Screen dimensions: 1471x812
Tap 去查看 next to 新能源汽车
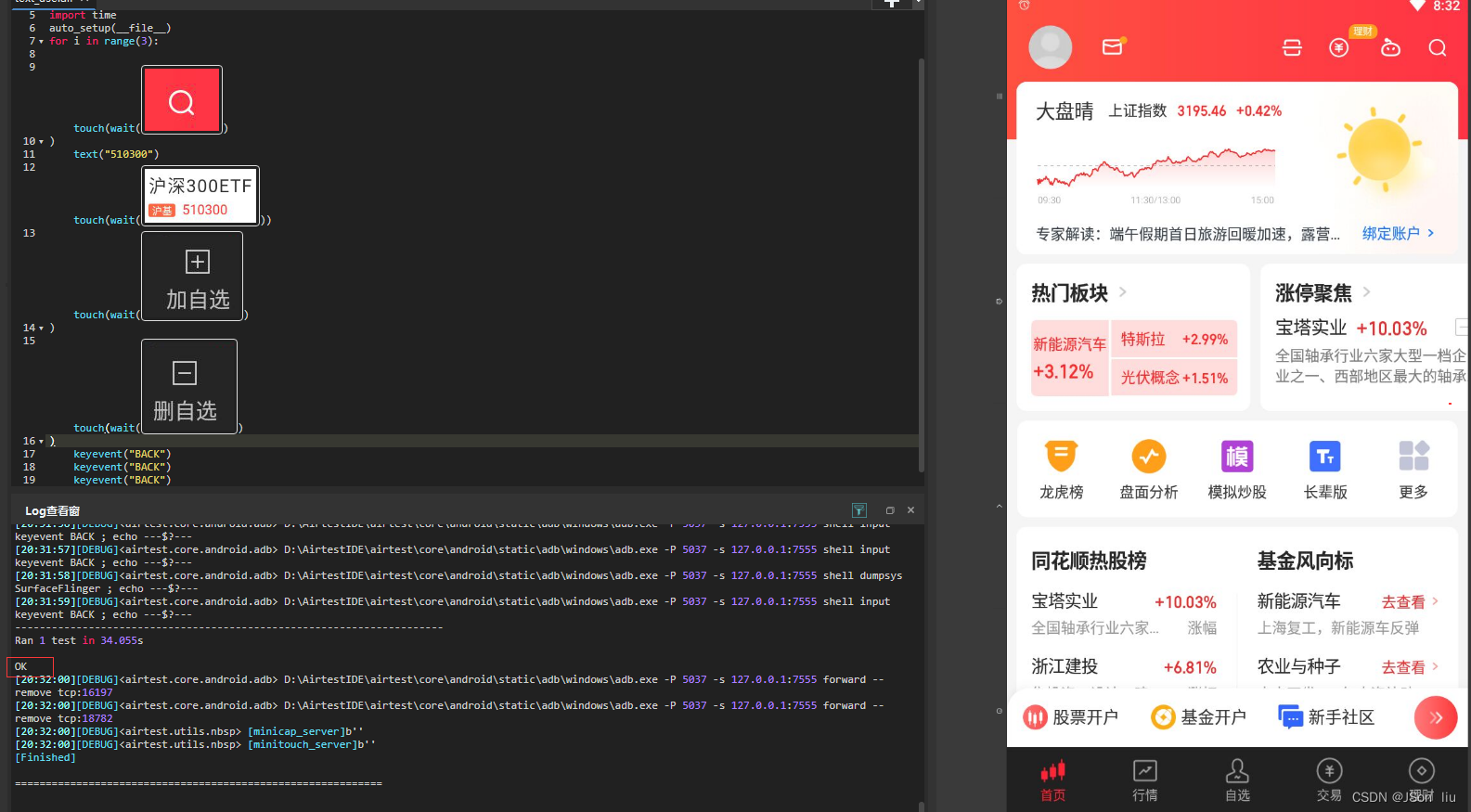(1410, 602)
